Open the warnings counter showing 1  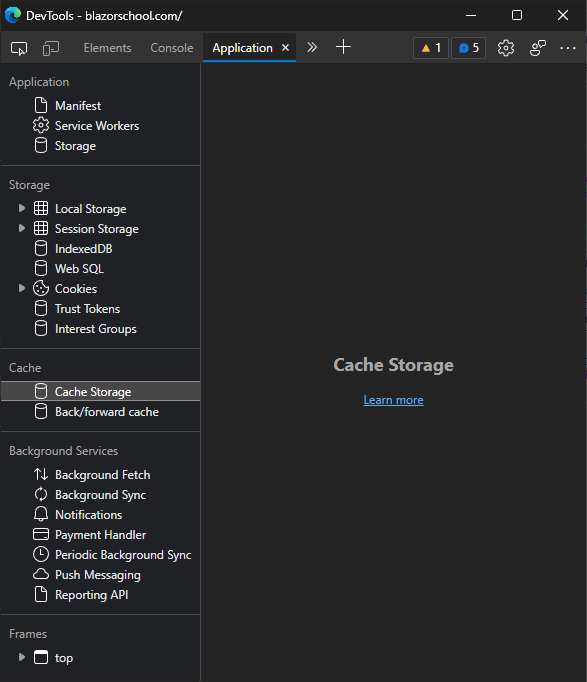tap(431, 48)
